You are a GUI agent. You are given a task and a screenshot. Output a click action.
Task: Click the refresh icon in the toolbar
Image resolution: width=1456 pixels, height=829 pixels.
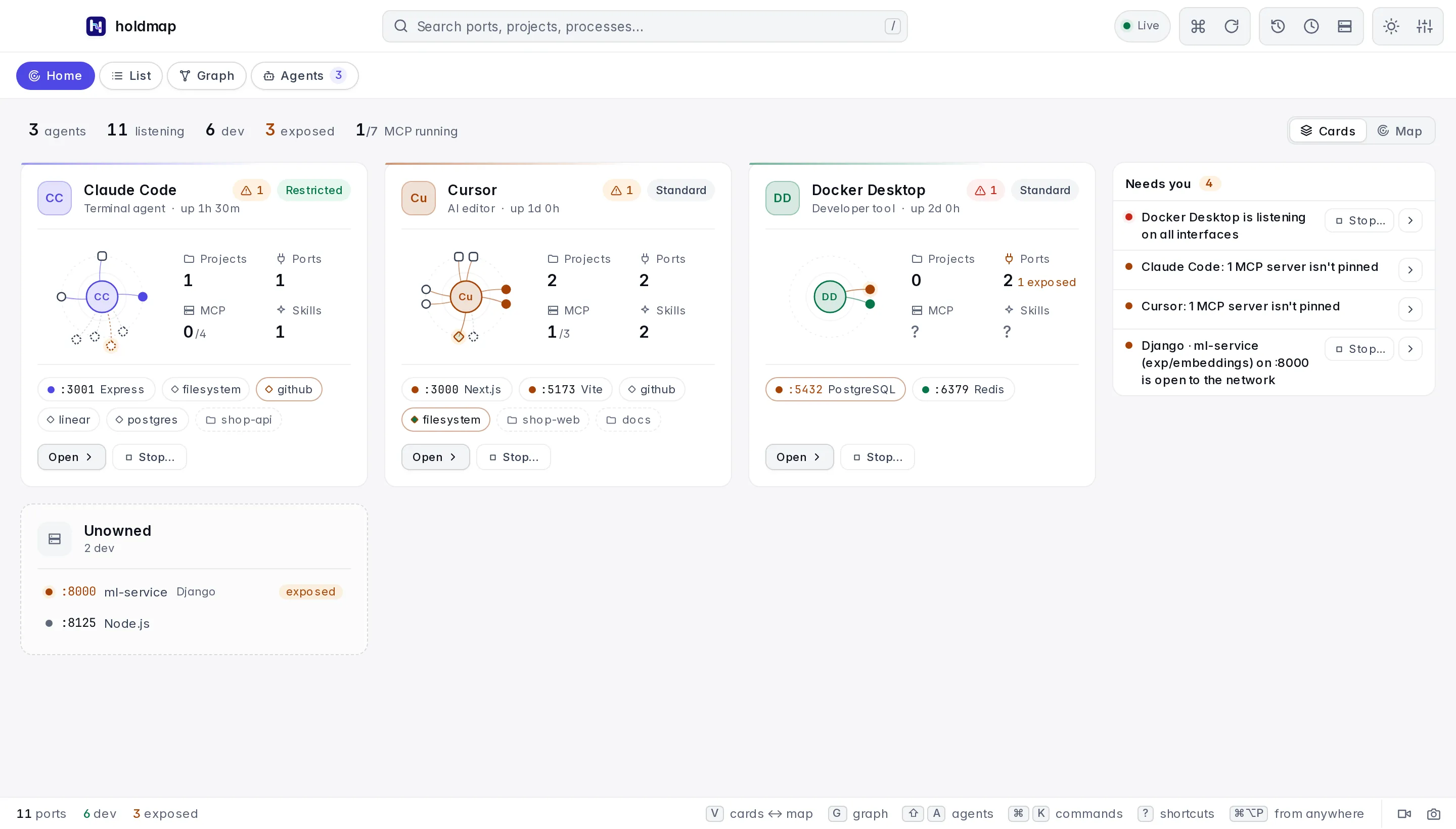pyautogui.click(x=1231, y=26)
